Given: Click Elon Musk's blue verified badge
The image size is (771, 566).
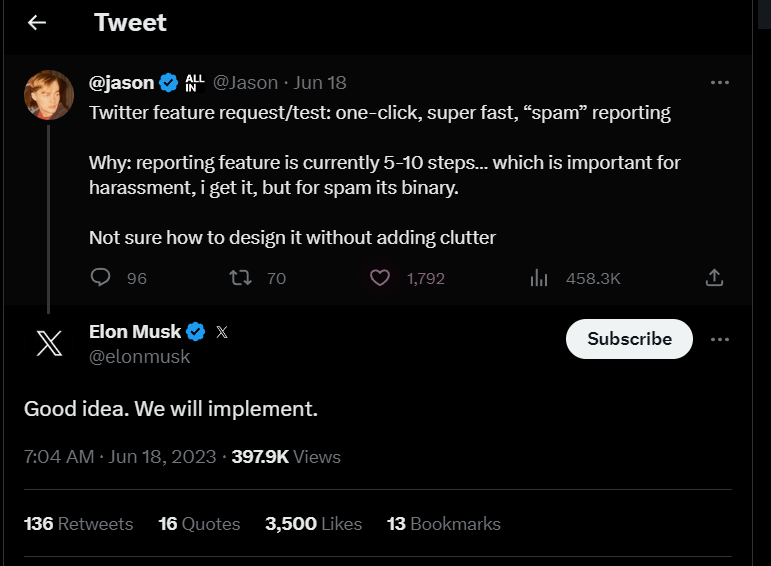Looking at the screenshot, I should point(197,332).
